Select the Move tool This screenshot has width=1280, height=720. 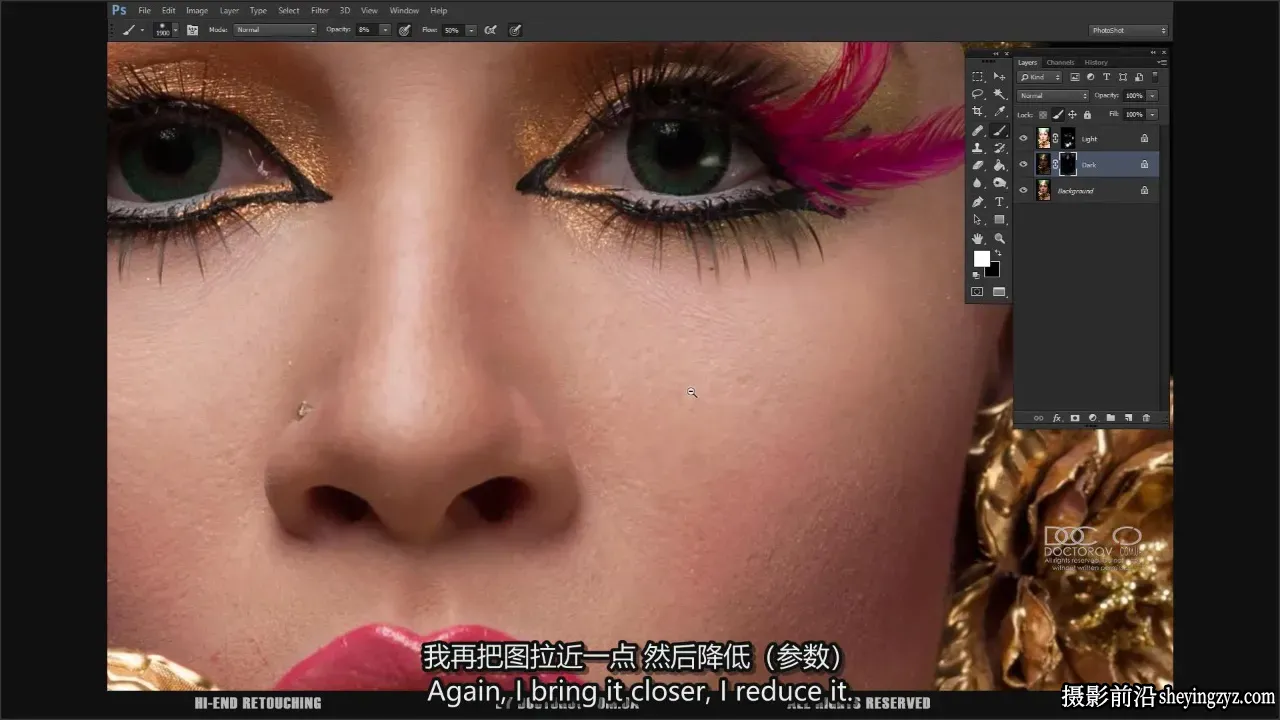click(x=999, y=77)
